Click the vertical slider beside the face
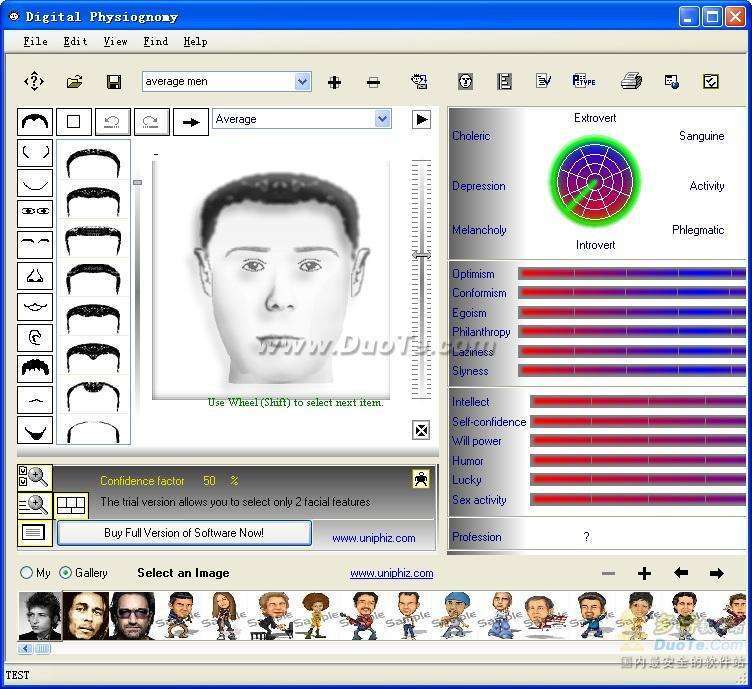The image size is (752, 689). (421, 256)
